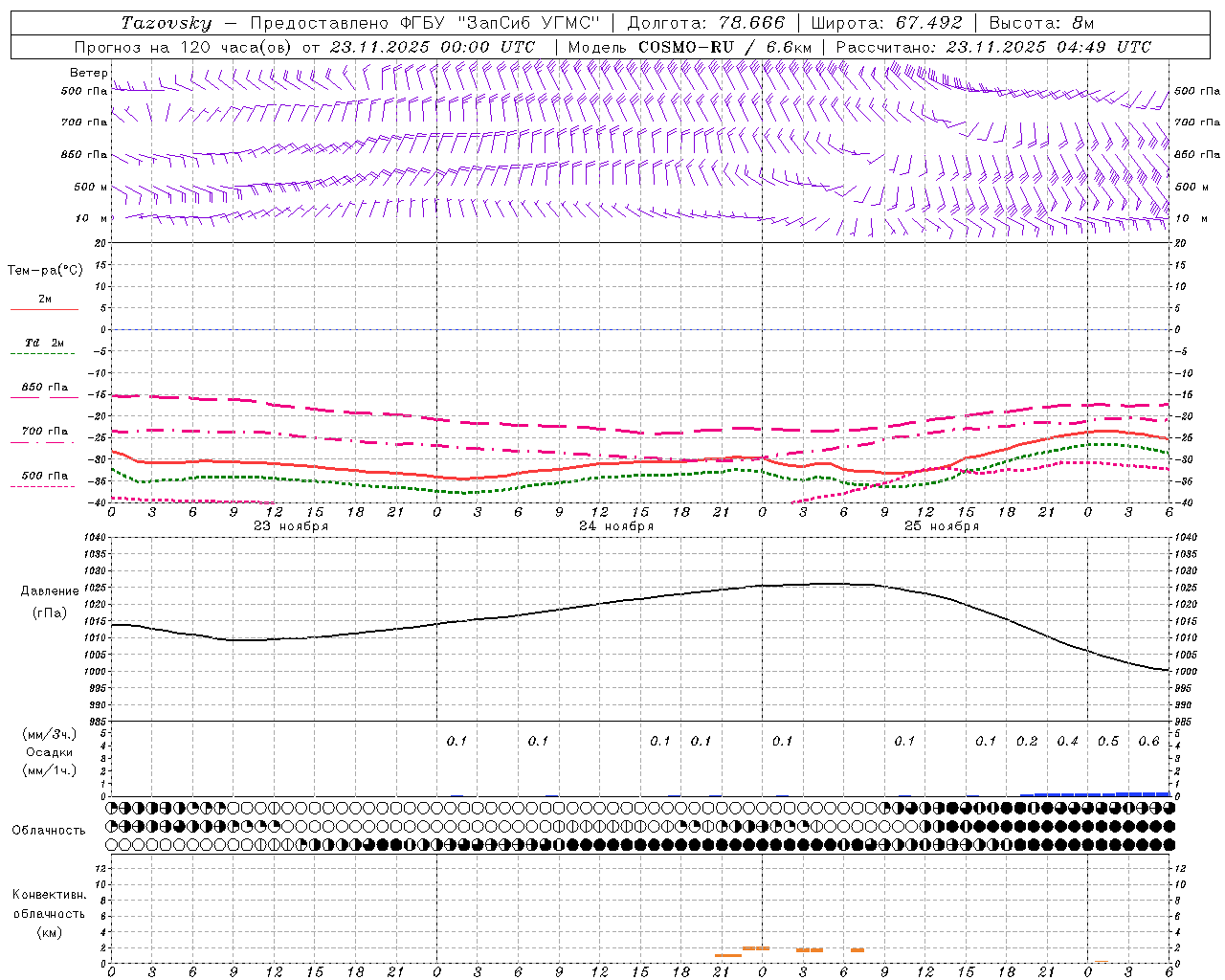Click the 850 гПа temperature legend entry
Image resolution: width=1225 pixels, height=980 pixels.
[44, 388]
